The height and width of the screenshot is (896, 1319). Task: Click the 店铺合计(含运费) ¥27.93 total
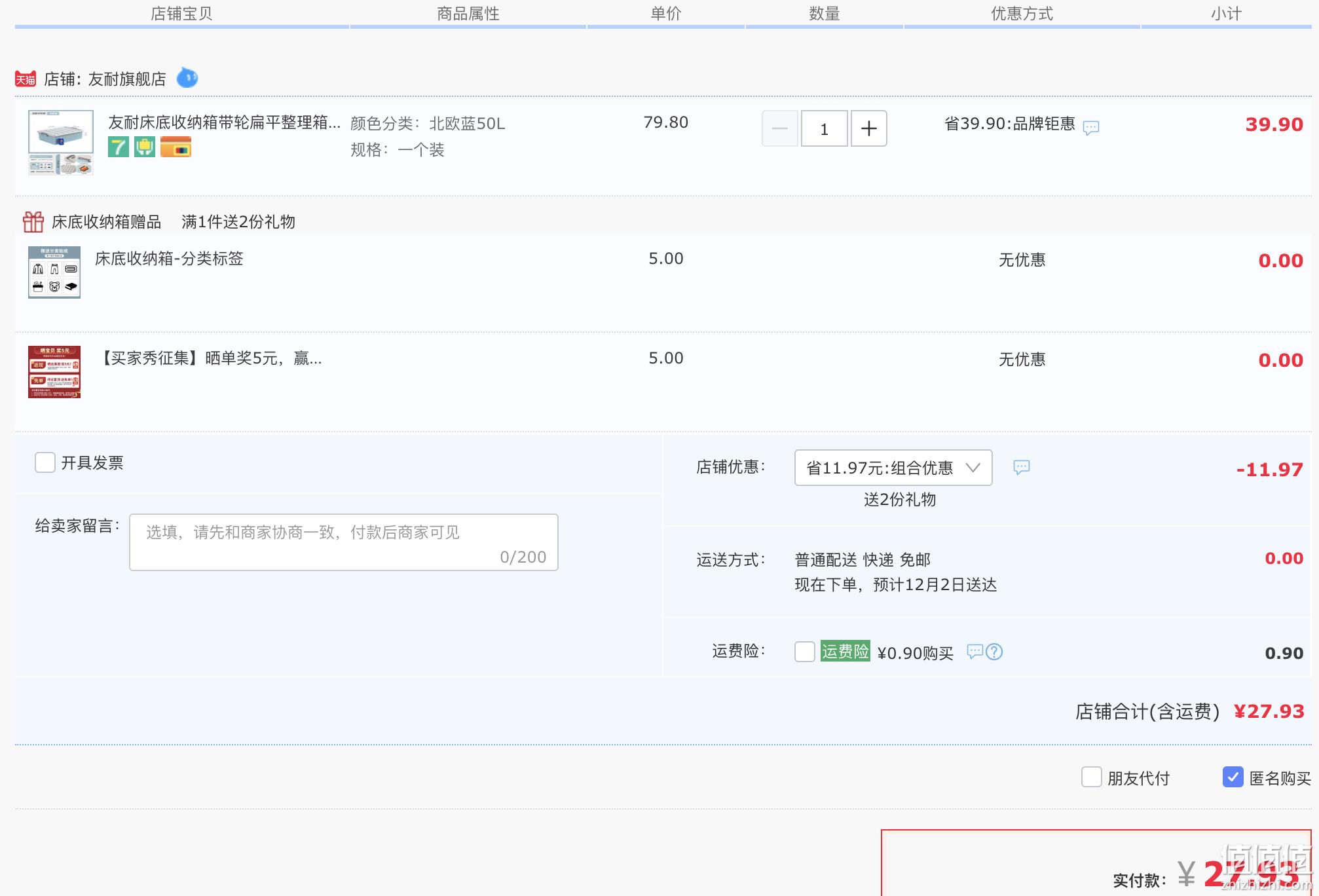(1190, 711)
